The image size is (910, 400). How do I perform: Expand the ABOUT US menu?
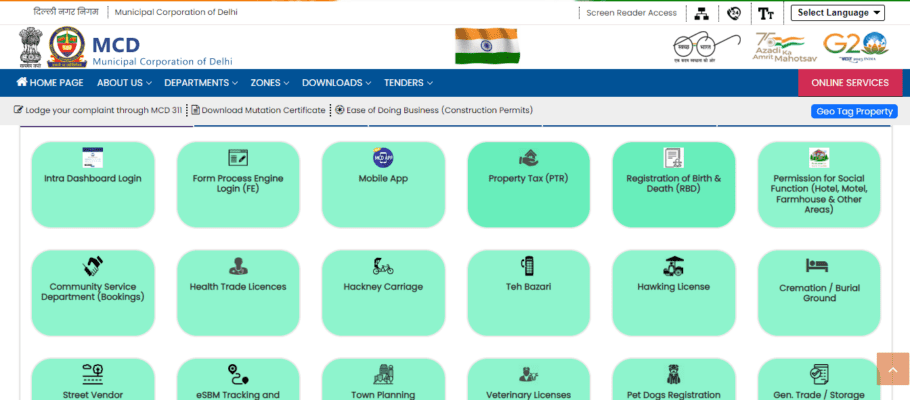(x=124, y=82)
